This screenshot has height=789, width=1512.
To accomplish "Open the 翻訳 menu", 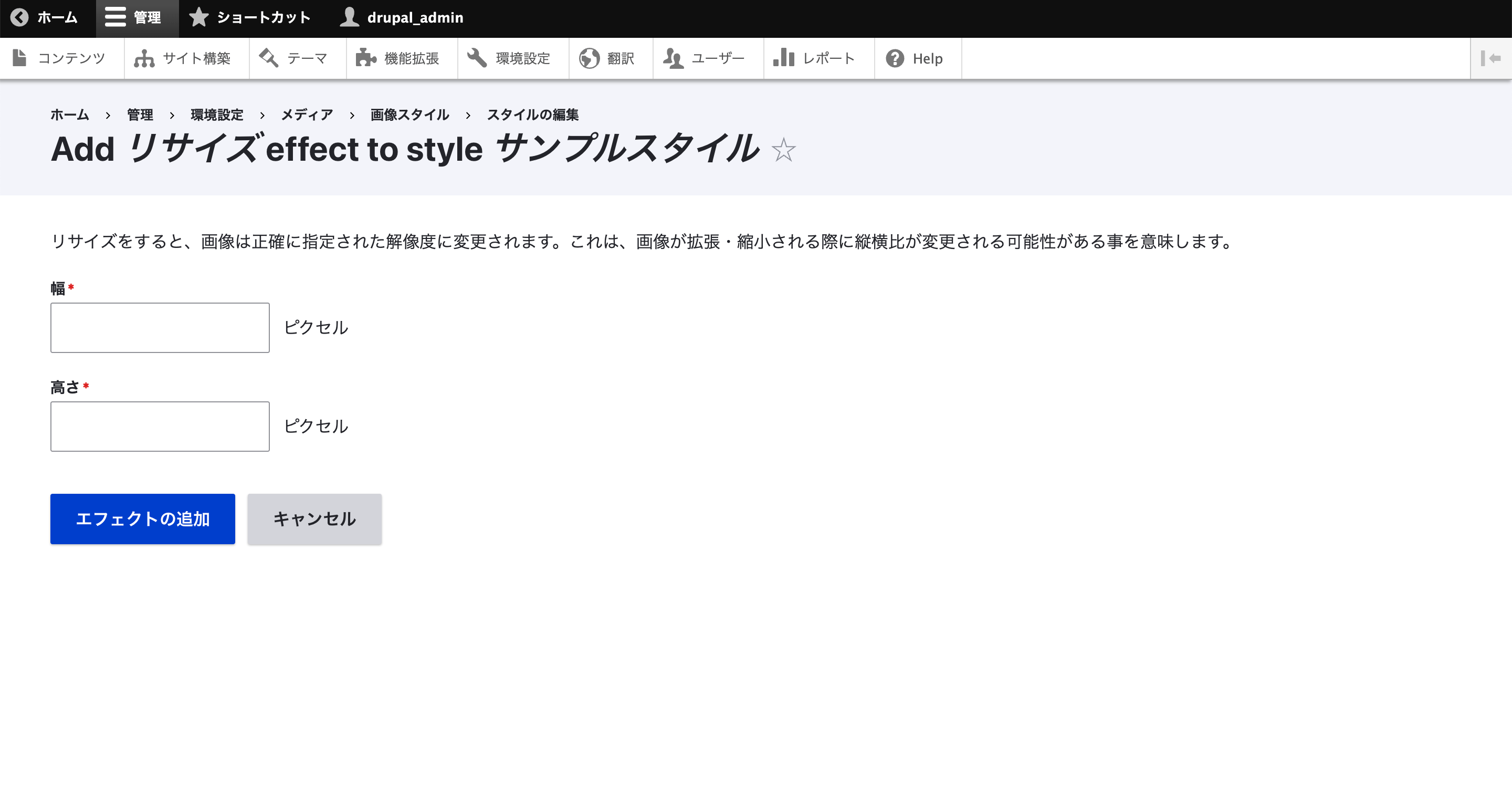I will 611,58.
